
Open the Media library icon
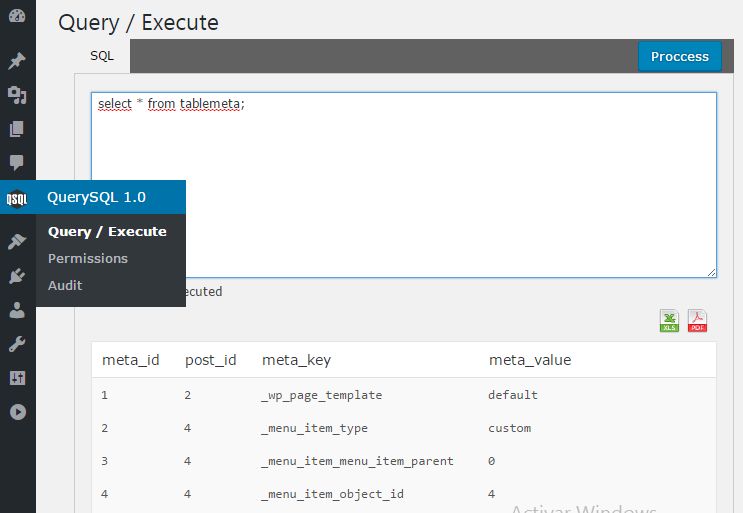click(17, 95)
